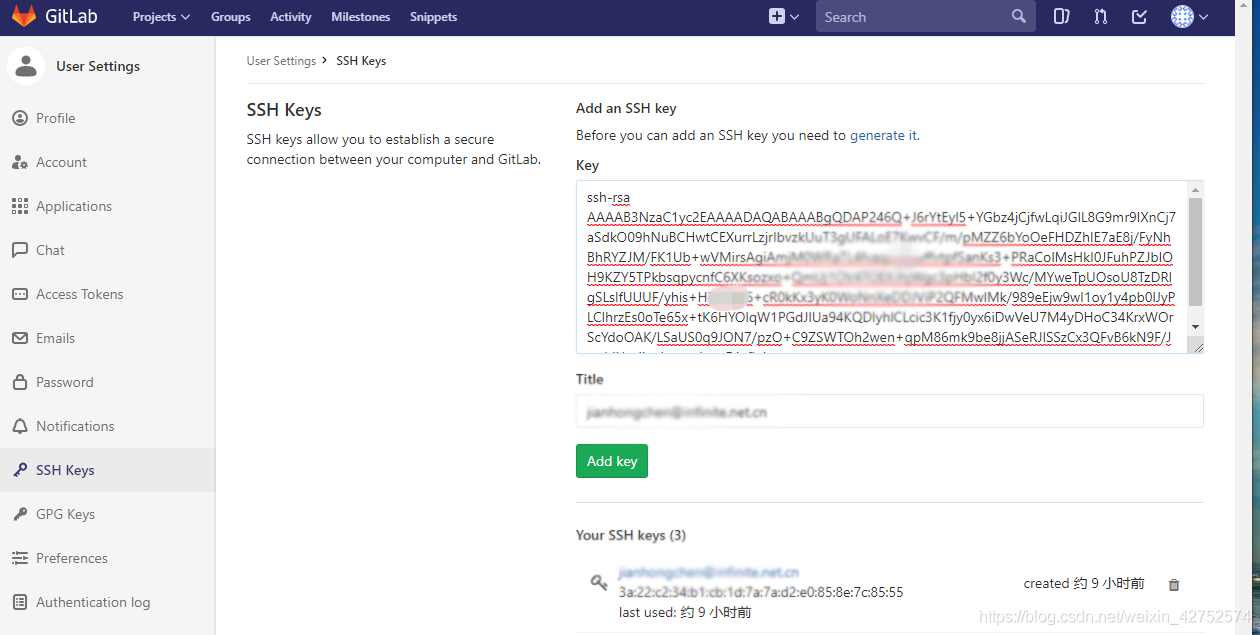Click the Key textarea scroll down arrow
1260x635 pixels.
pos(1195,327)
